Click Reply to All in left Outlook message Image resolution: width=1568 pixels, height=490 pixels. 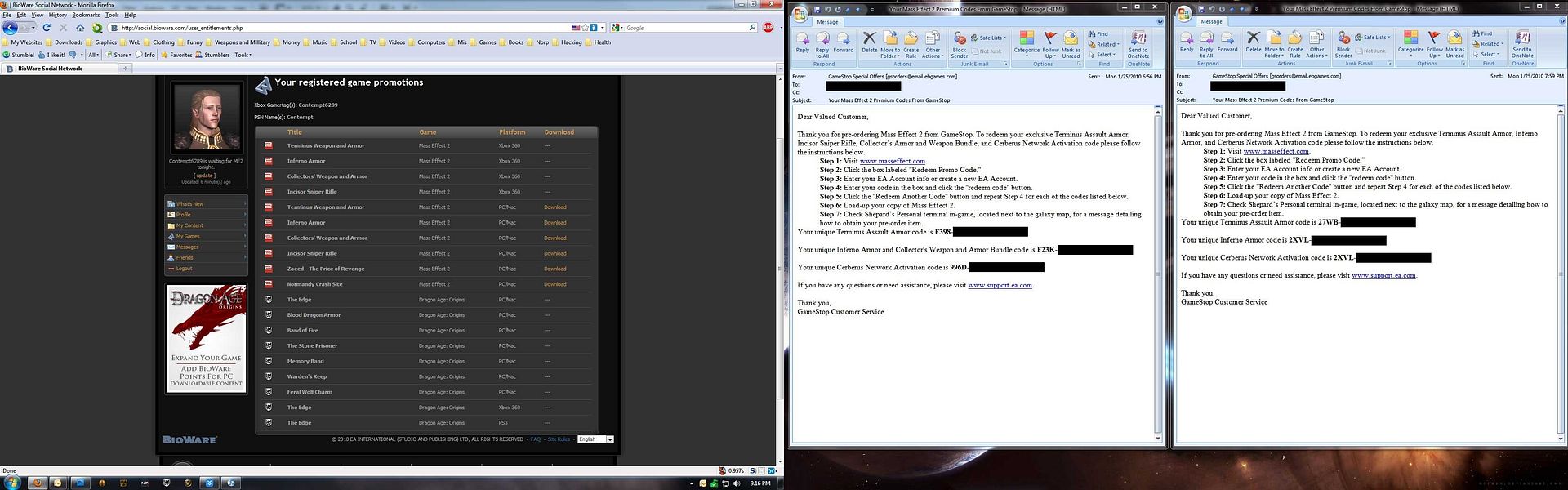(822, 44)
